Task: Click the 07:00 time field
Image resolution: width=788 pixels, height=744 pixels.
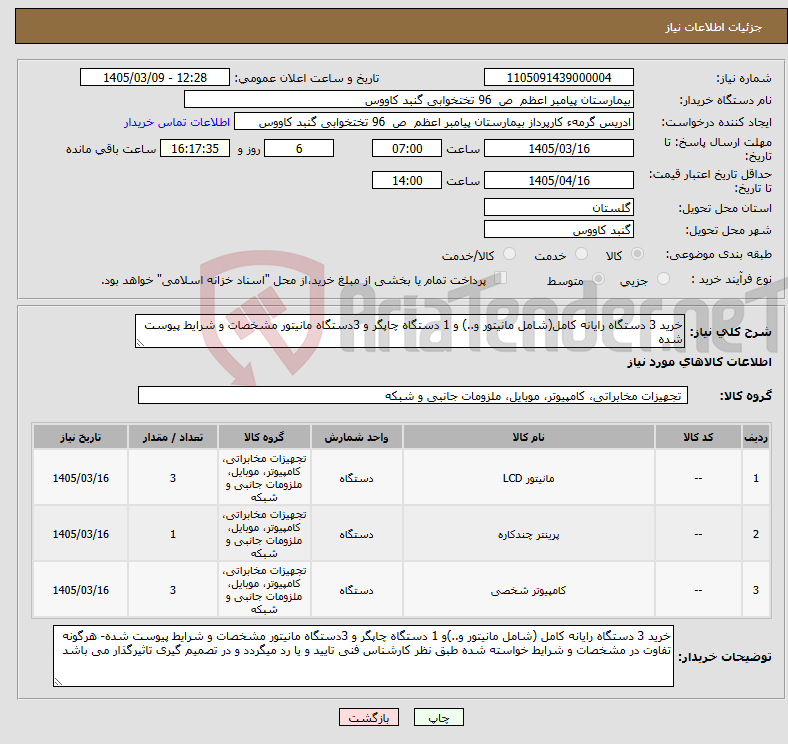Action: (x=407, y=148)
